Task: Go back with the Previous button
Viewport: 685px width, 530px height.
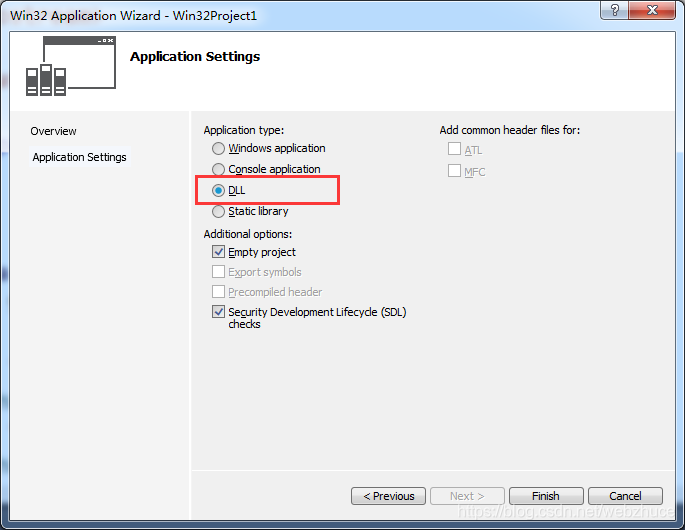Action: point(388,496)
